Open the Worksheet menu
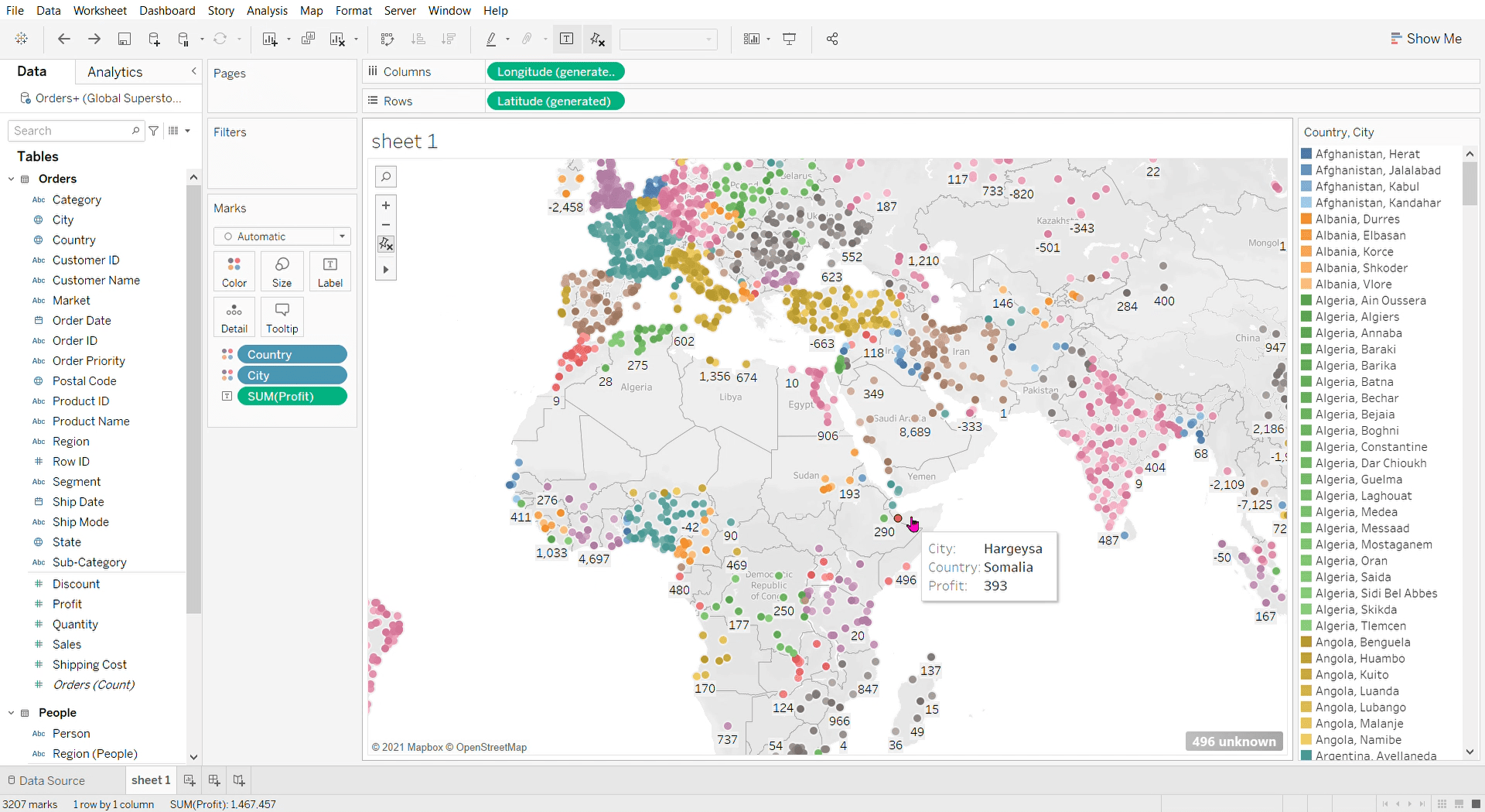 pos(100,11)
